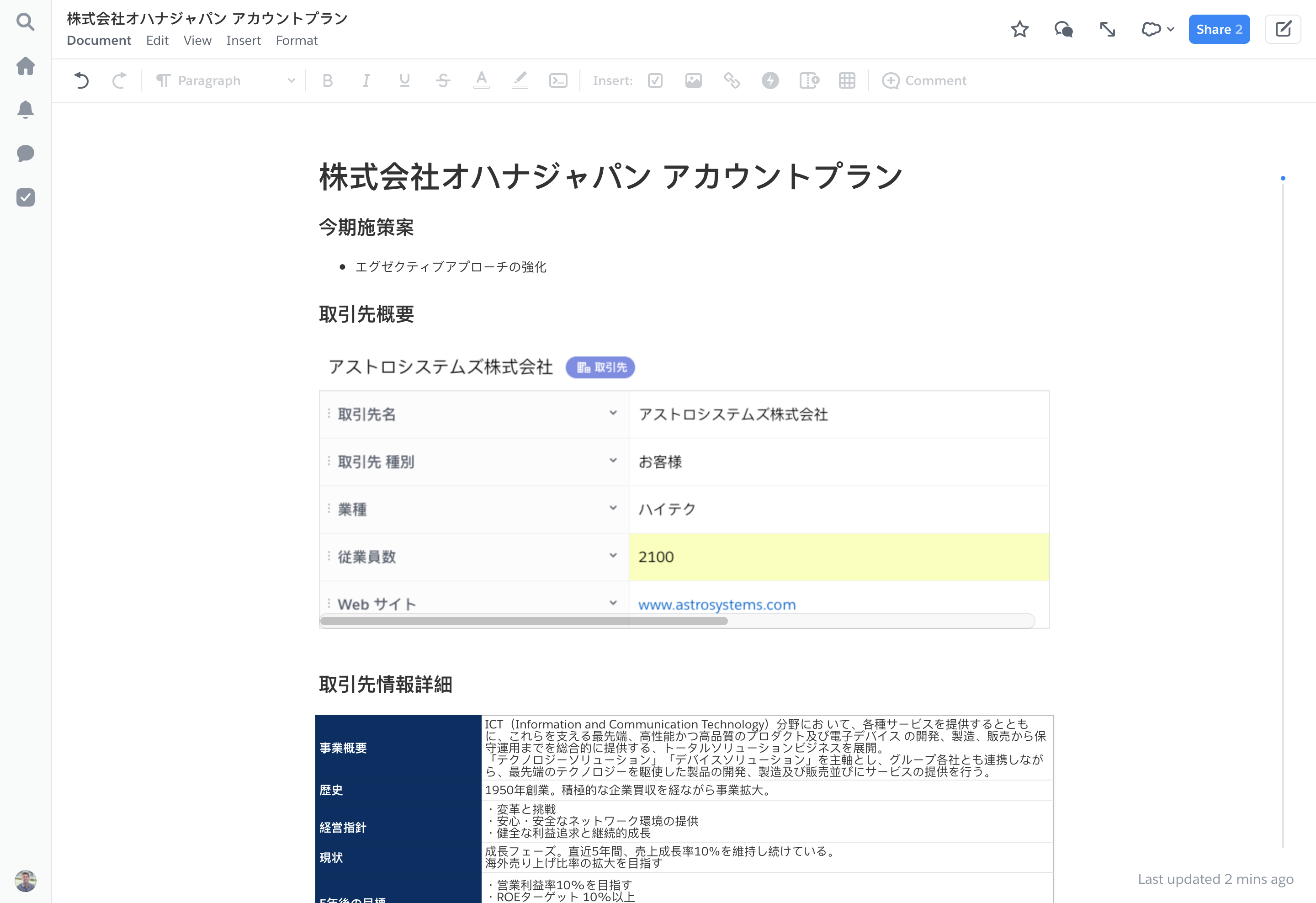Insert an image
Image resolution: width=1316 pixels, height=903 pixels.
[693, 80]
